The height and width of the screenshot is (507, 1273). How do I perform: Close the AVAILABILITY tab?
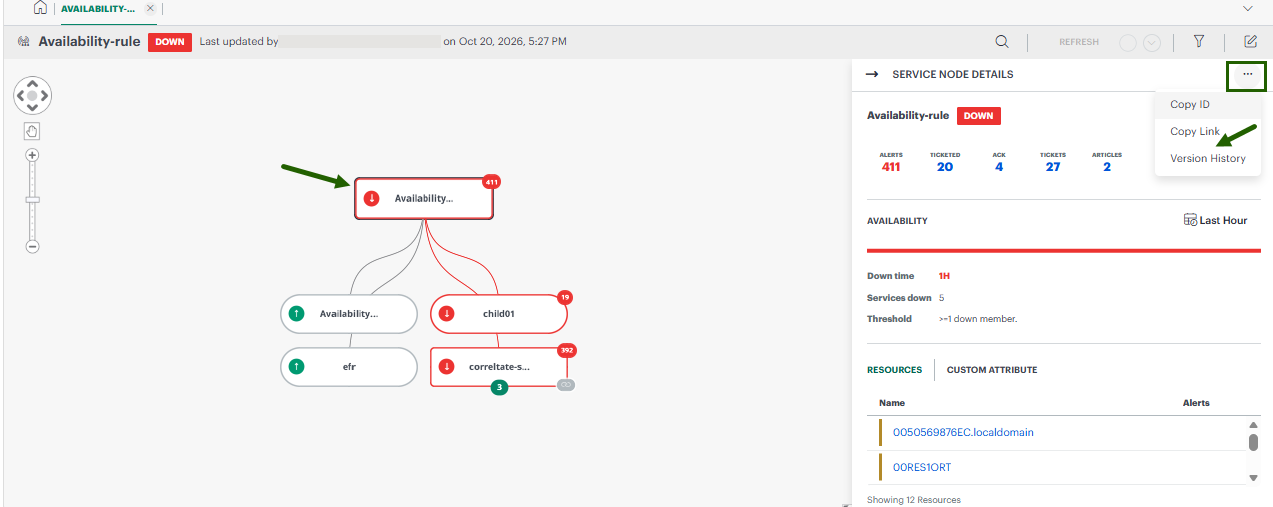click(150, 8)
